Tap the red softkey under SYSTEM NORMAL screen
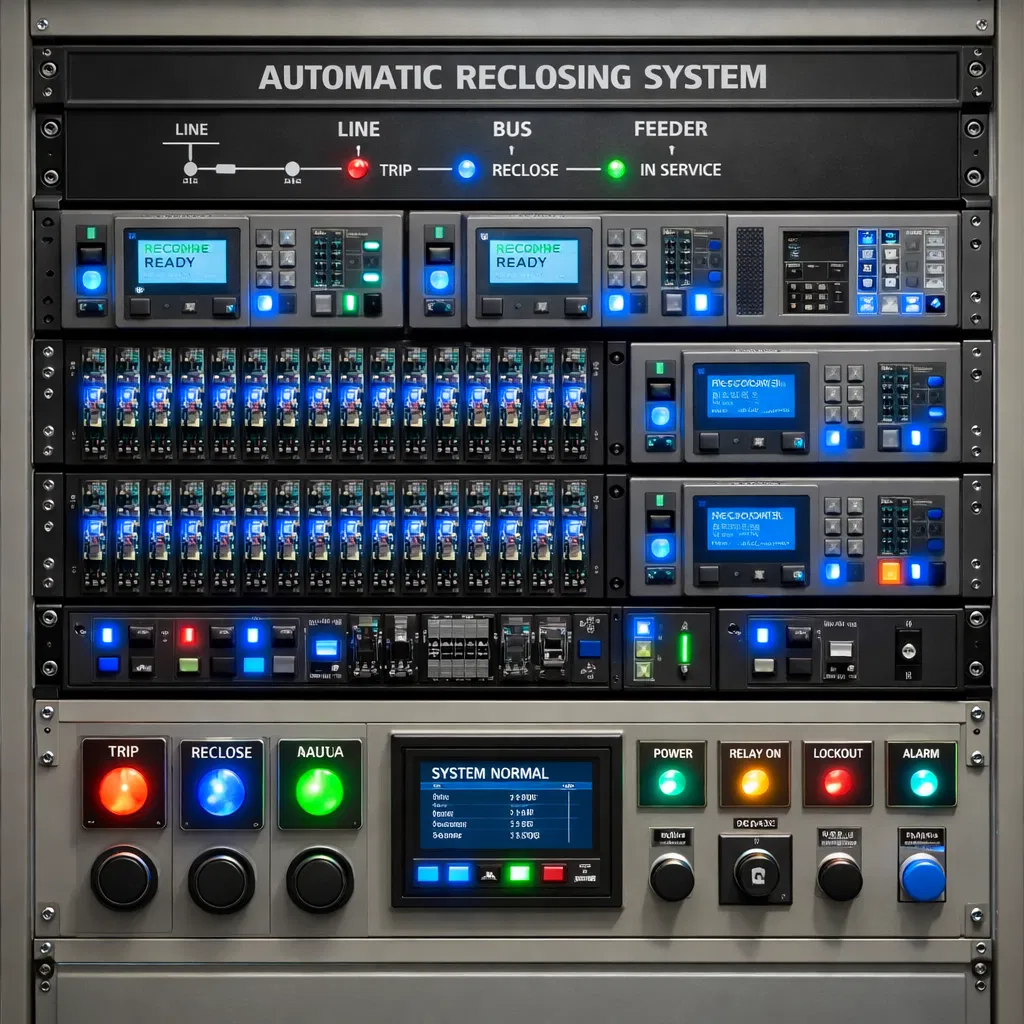The width and height of the screenshot is (1024, 1024). pyautogui.click(x=553, y=873)
